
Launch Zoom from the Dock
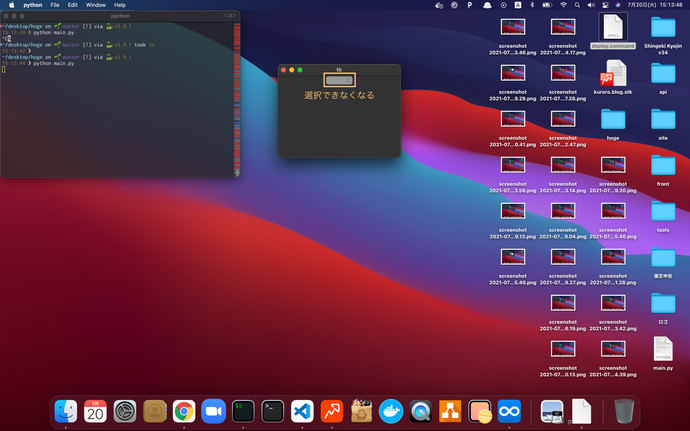[x=213, y=411]
